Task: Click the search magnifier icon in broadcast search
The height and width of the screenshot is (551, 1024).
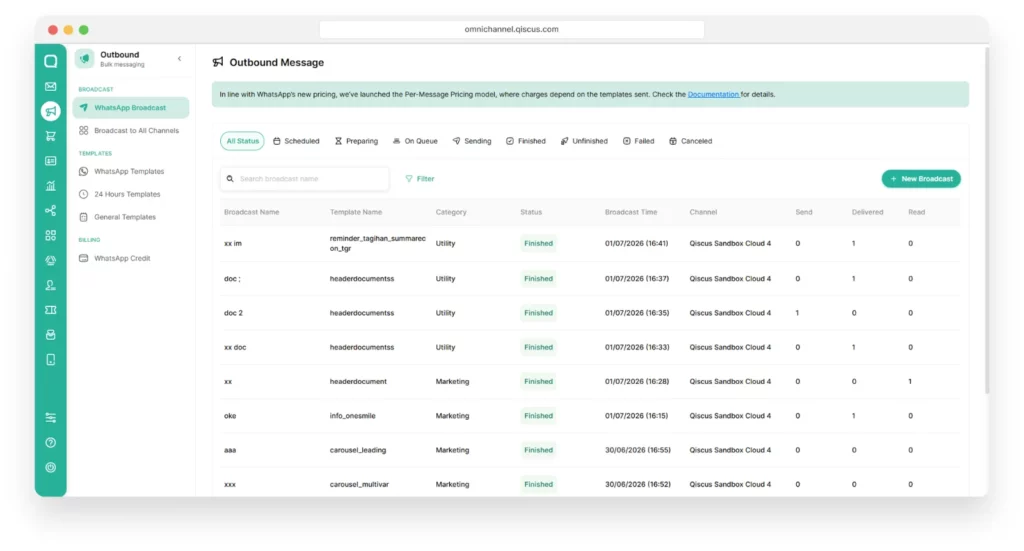Action: coord(230,179)
